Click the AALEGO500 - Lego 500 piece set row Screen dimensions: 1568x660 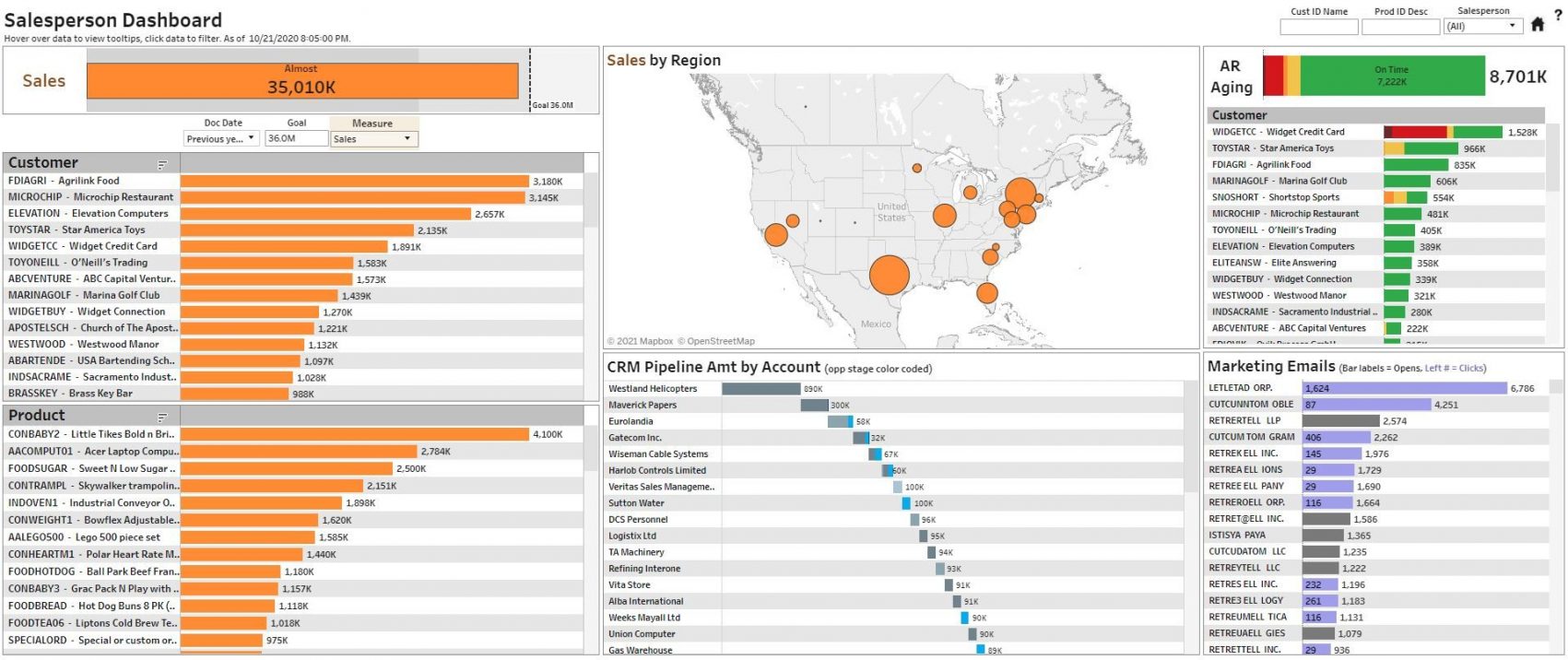(x=293, y=537)
